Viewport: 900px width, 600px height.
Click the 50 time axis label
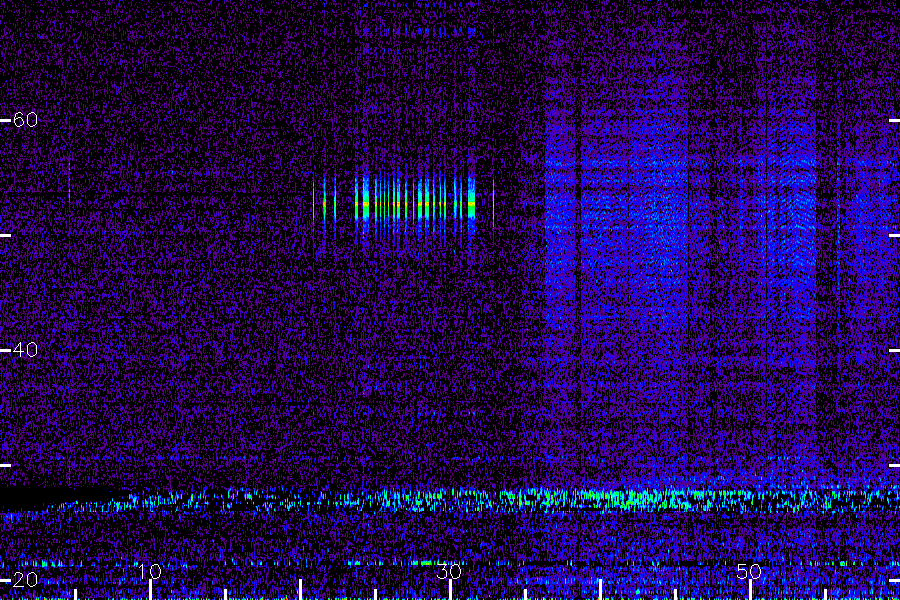point(749,571)
